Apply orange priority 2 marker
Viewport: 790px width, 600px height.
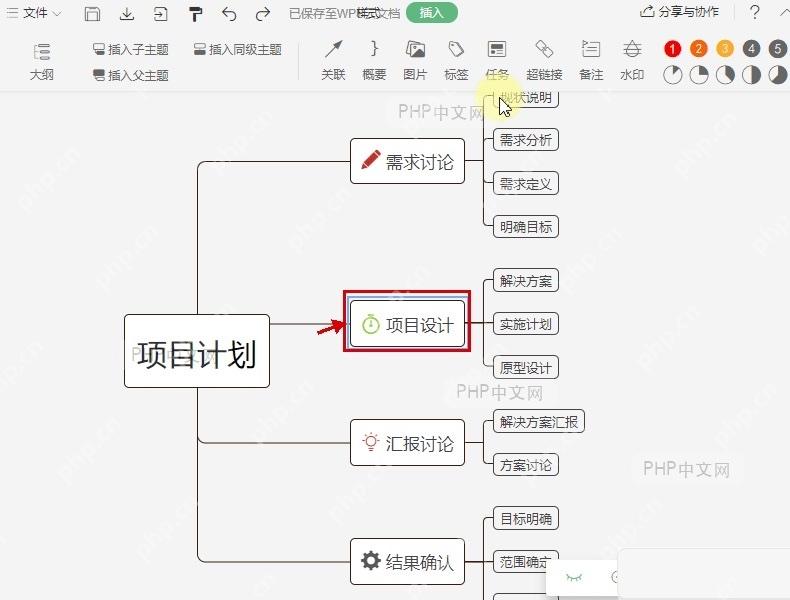tap(698, 49)
